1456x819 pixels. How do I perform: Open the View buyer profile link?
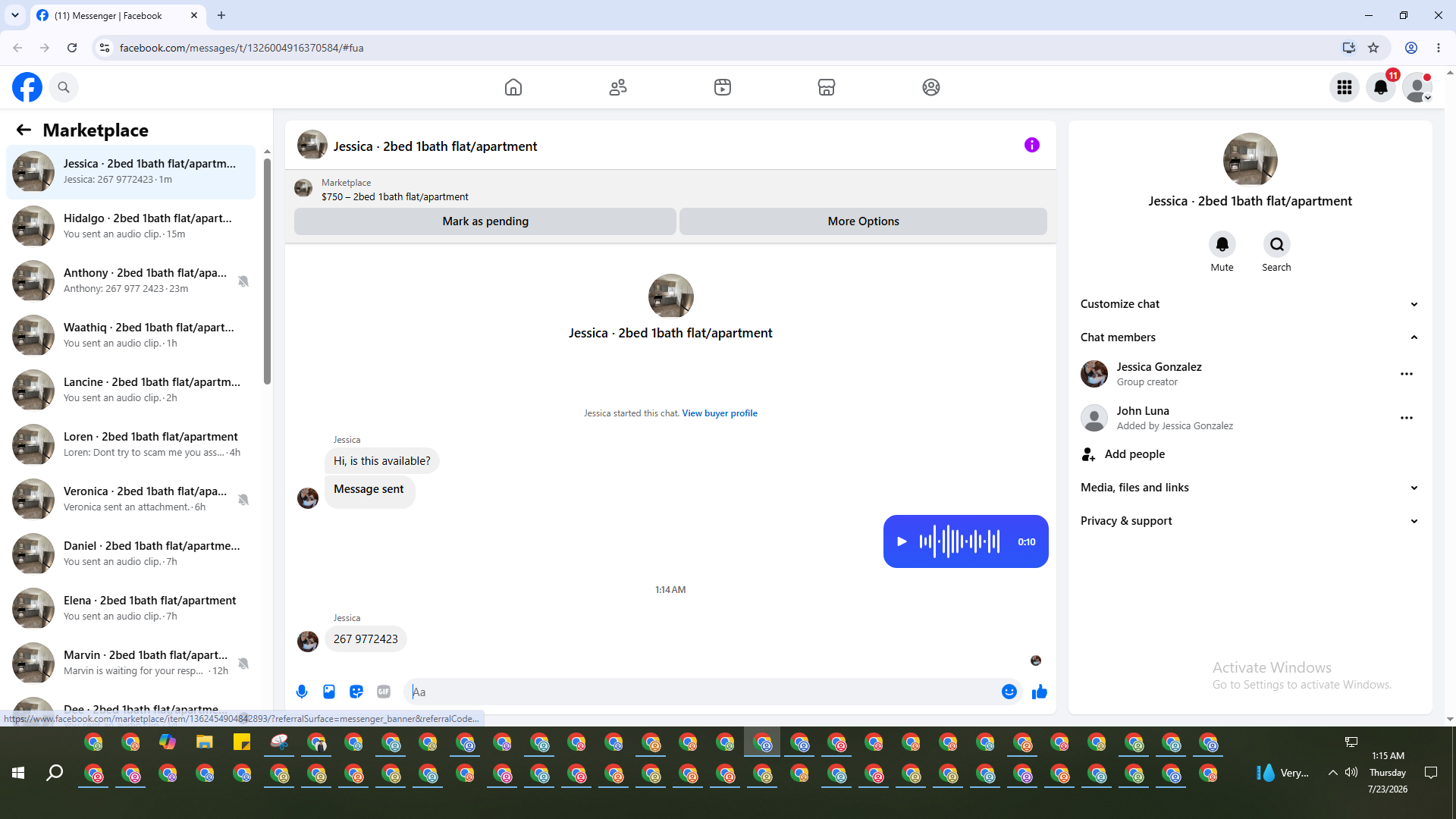(719, 413)
